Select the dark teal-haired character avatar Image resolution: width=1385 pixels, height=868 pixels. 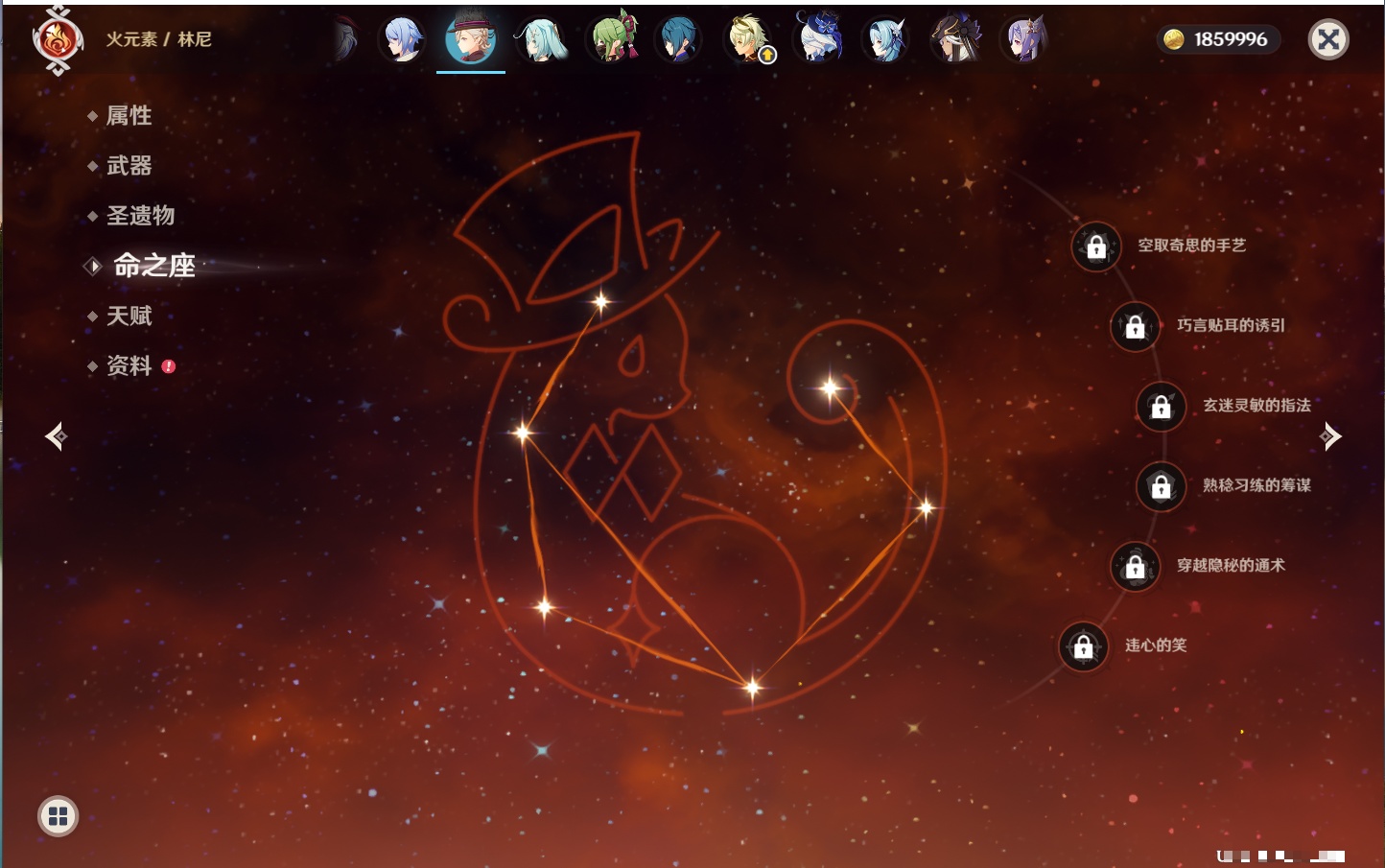pos(679,39)
